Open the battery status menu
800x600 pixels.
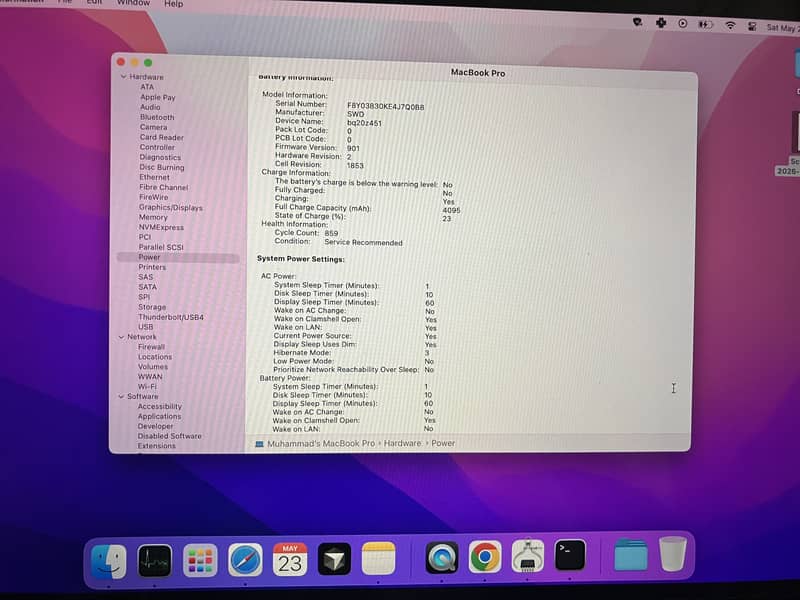coord(705,24)
